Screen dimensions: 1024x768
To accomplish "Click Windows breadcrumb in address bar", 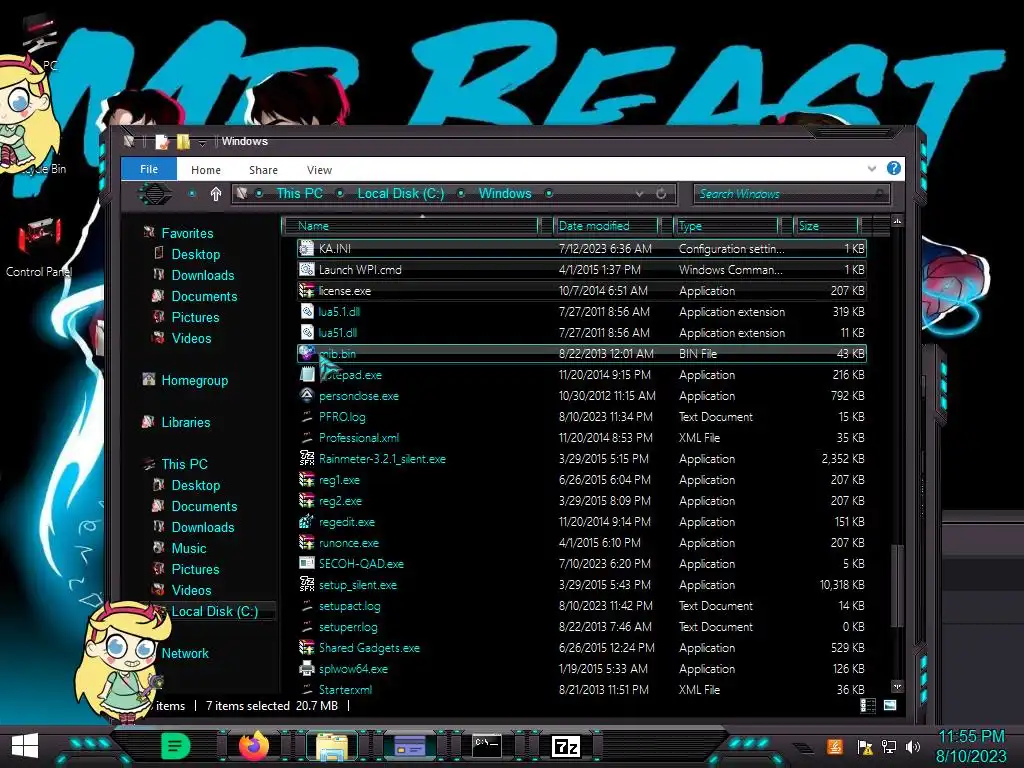I will point(505,193).
